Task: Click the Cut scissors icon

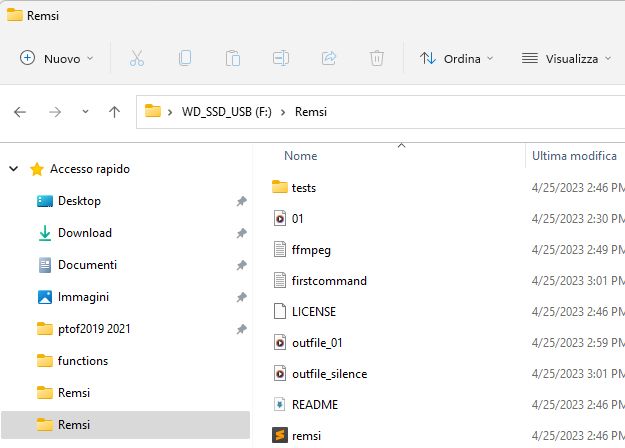Action: point(137,58)
